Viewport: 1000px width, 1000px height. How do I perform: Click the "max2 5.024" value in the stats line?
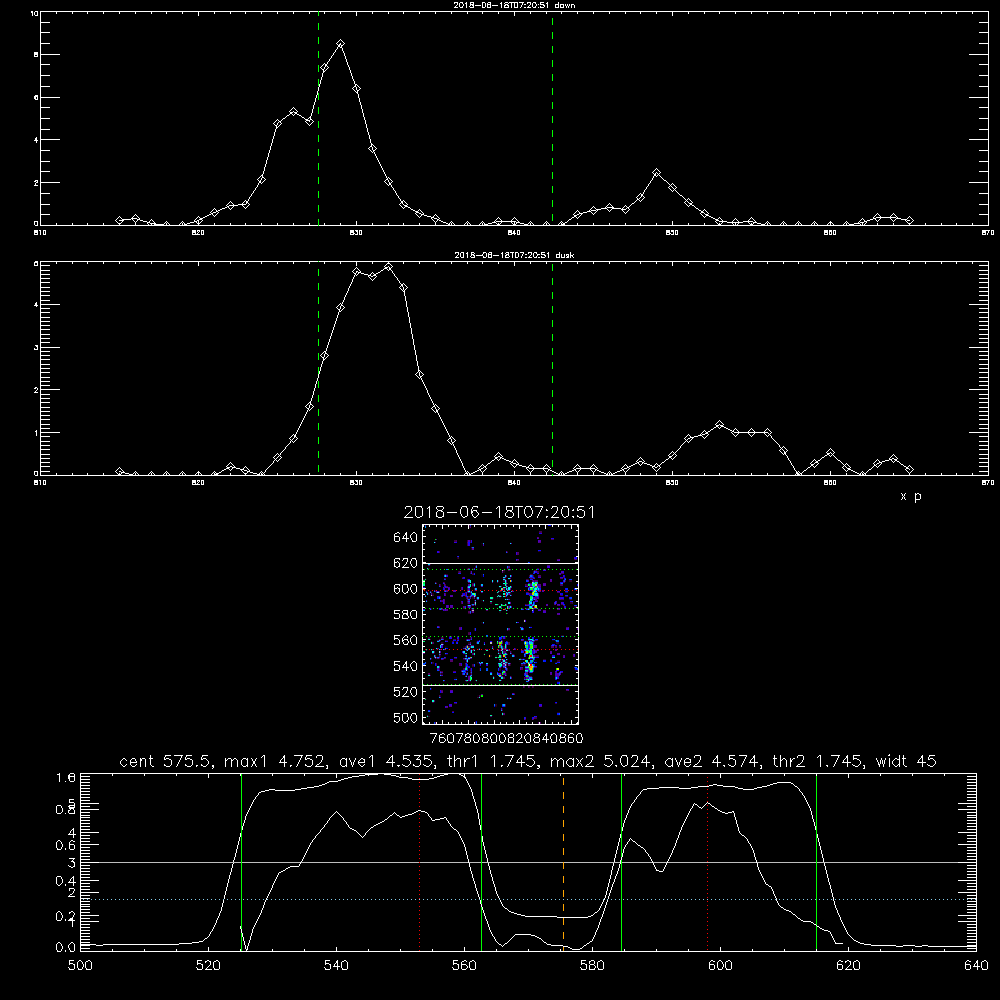[602, 761]
